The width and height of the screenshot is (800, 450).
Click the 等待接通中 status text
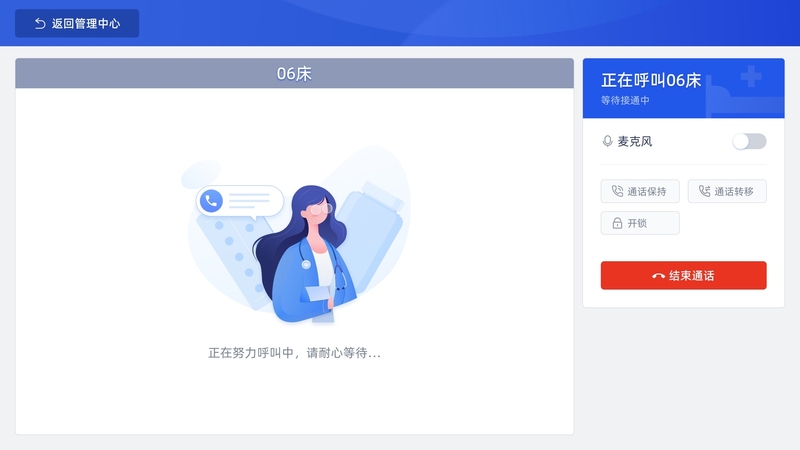625,101
